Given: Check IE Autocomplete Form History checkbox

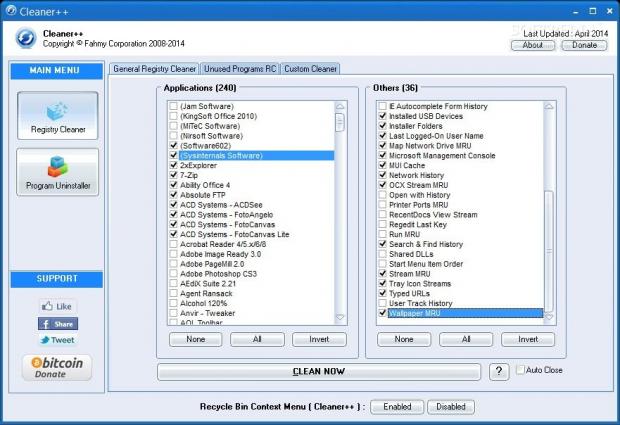Looking at the screenshot, I should tap(382, 106).
